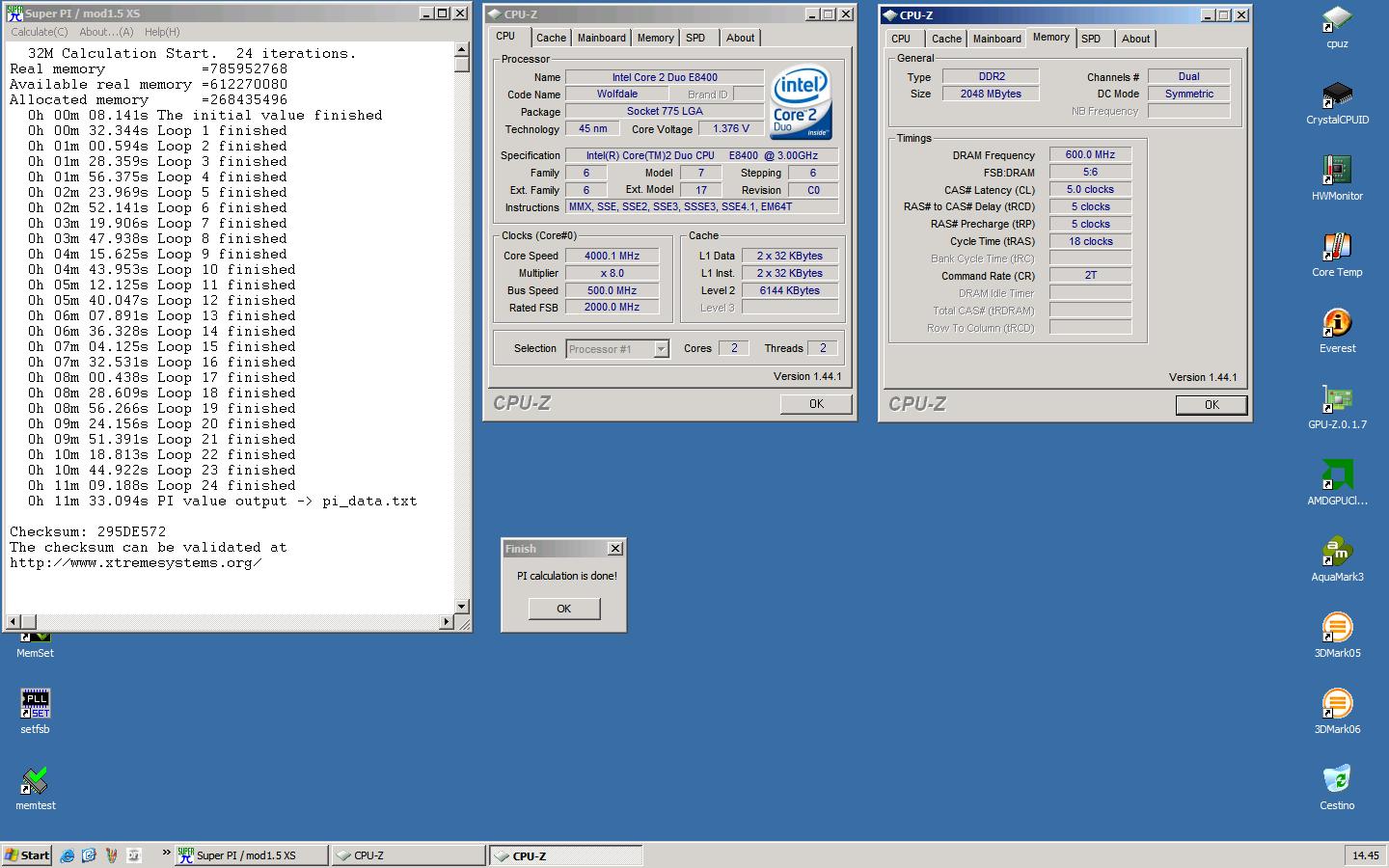Open the Start menu

click(27, 855)
